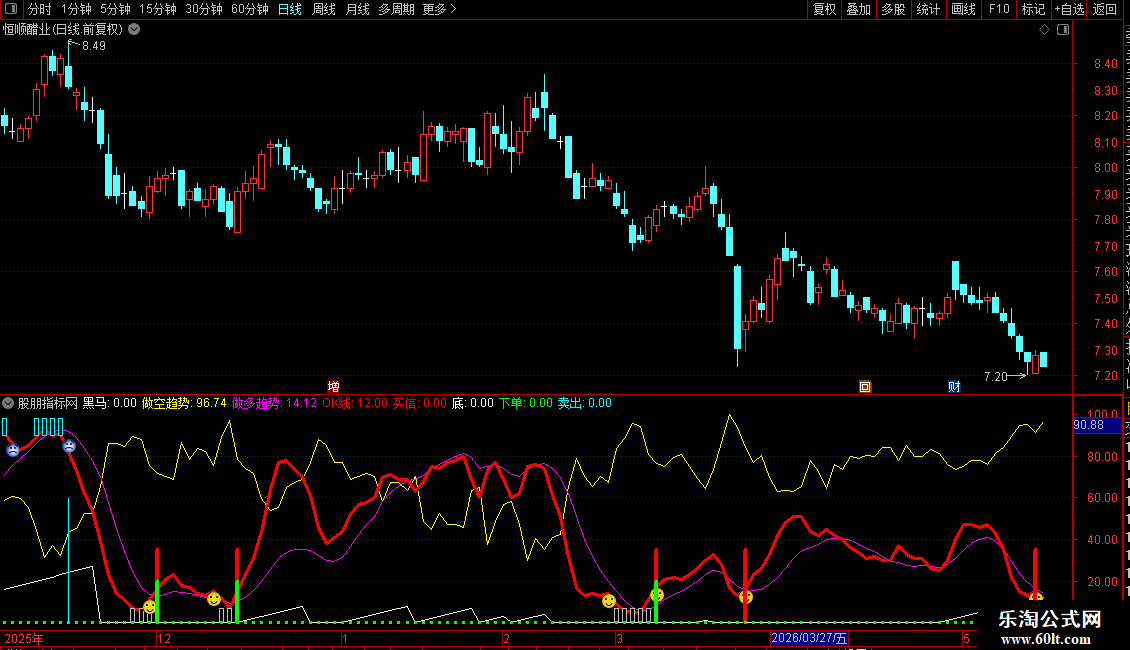Image resolution: width=1130 pixels, height=650 pixels.
Task: Expand the 更多 periods menu
Action: (439, 9)
